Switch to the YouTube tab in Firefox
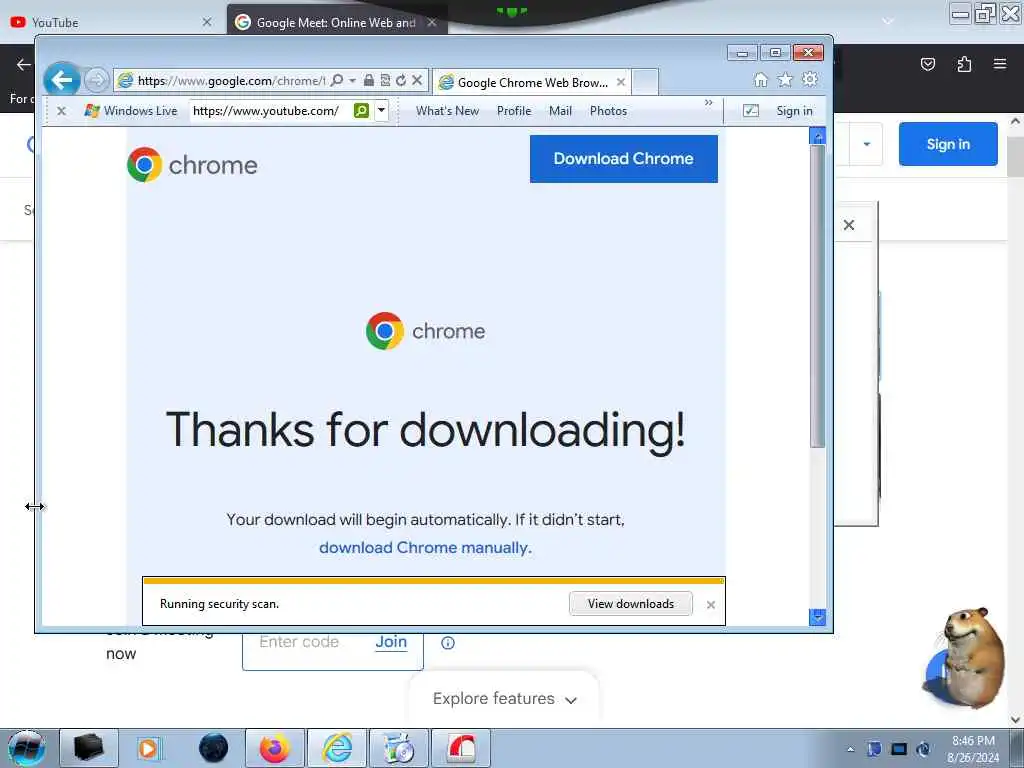The width and height of the screenshot is (1024, 768). [x=110, y=22]
